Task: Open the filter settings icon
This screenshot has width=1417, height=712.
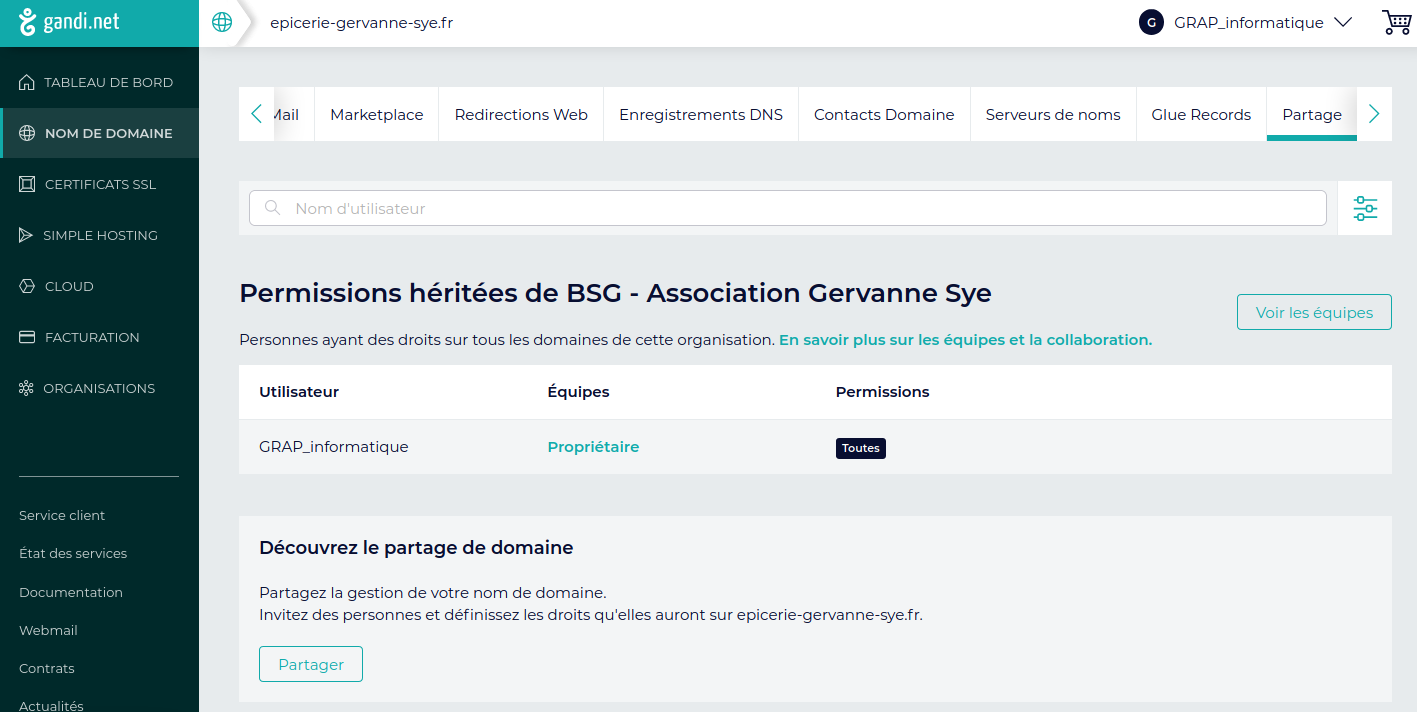Action: [1365, 208]
